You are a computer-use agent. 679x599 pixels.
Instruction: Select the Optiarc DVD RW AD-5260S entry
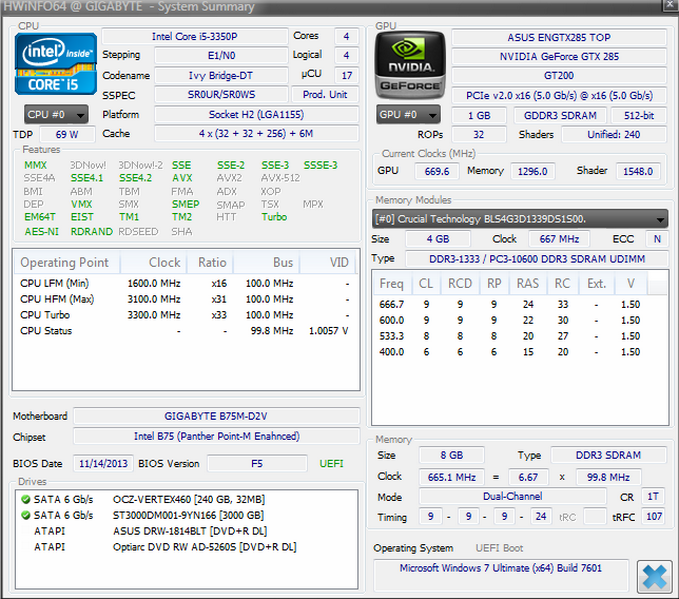[x=187, y=547]
